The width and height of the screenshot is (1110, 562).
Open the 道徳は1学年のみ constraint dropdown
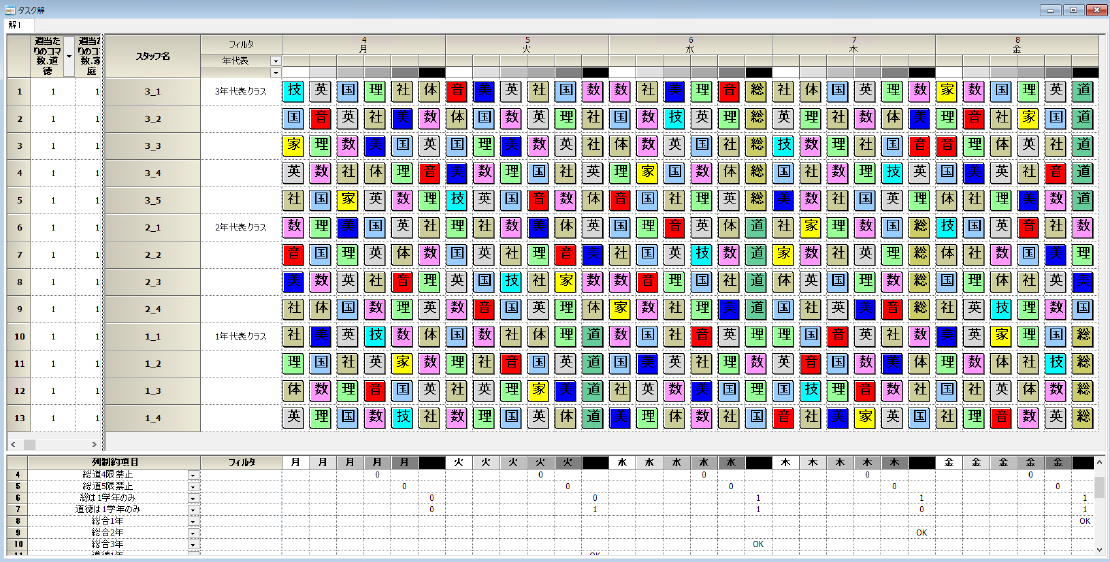[x=194, y=509]
